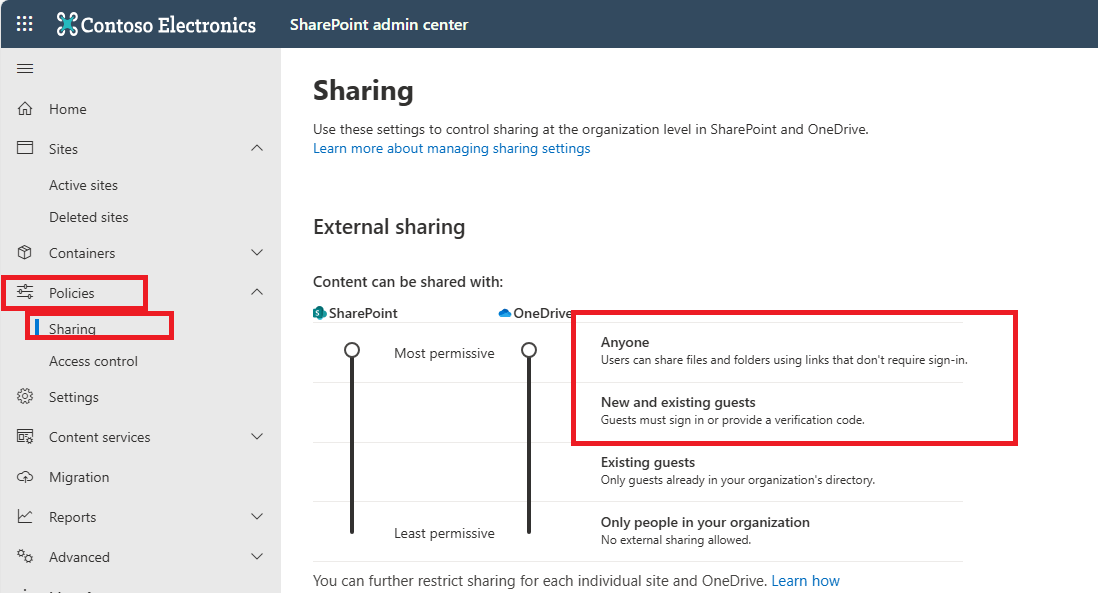Click the Contoso Electronics drone logo
Screen dimensions: 1098x593
point(67,25)
